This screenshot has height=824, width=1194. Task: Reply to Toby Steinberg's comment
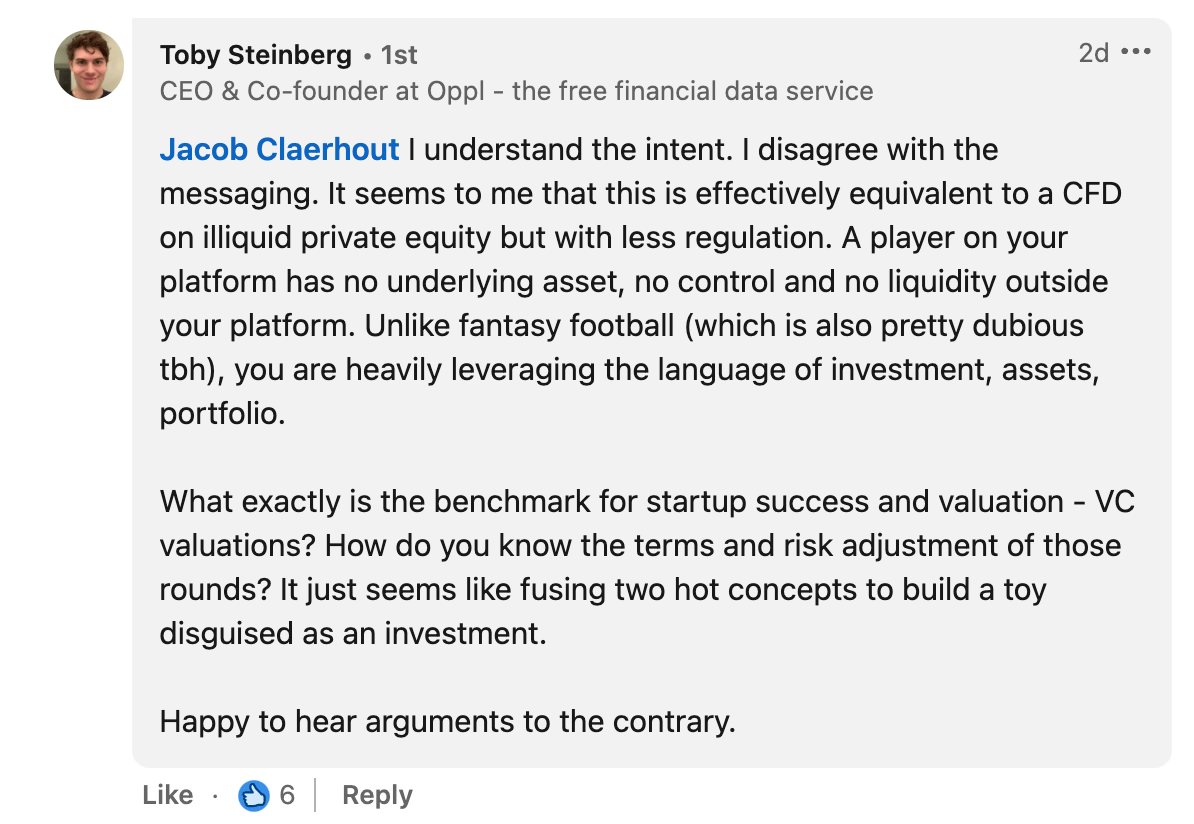click(377, 795)
